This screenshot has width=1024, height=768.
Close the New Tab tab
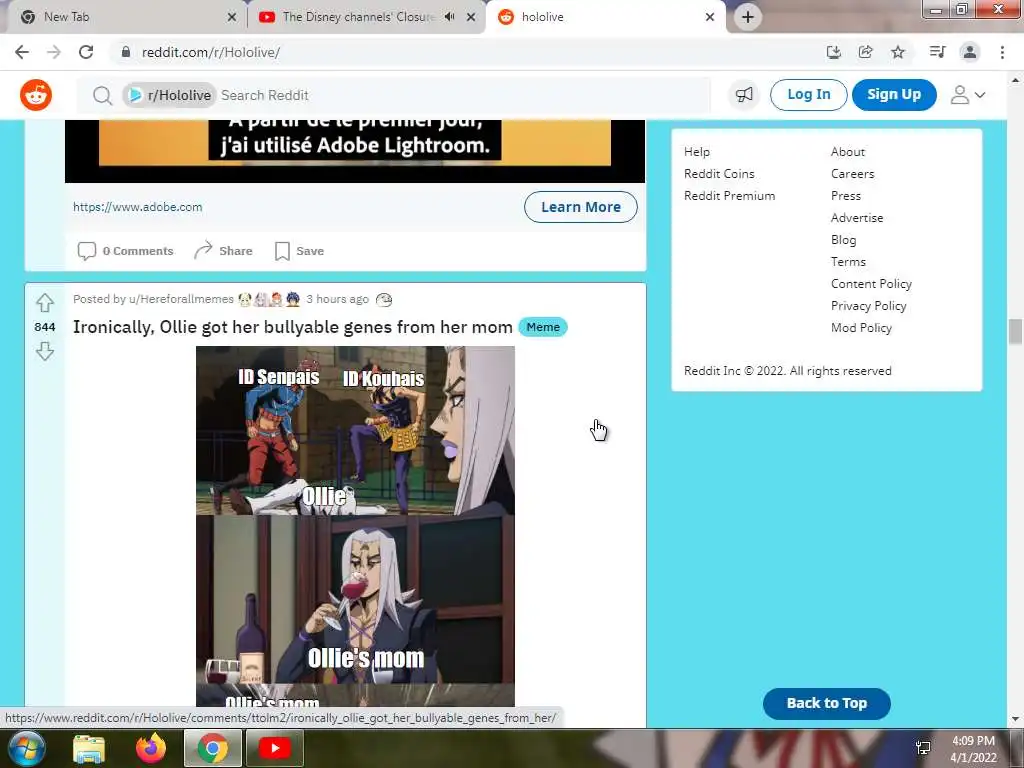point(231,17)
